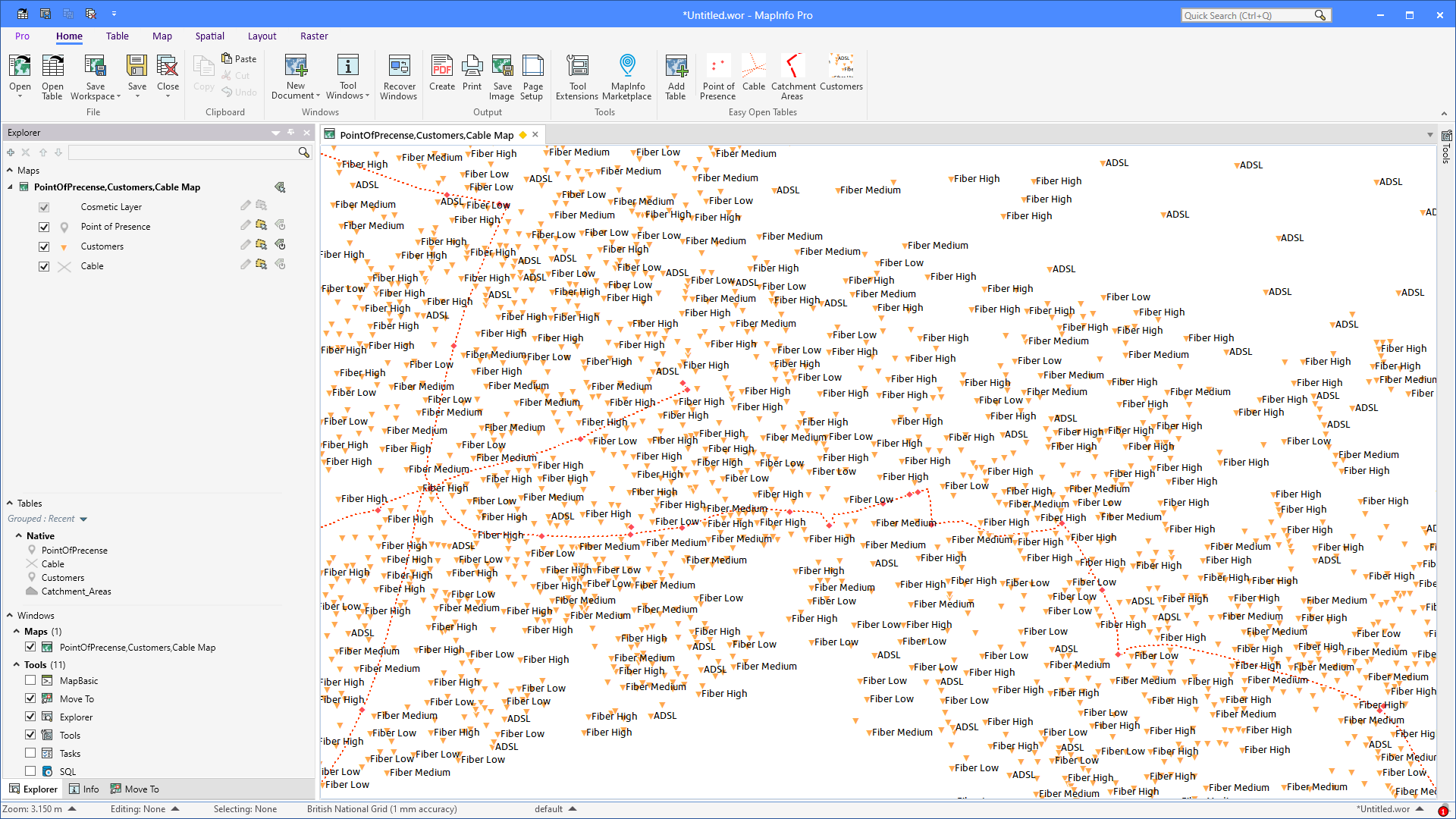Enable the MapBasic tool
The image size is (1456, 819).
click(x=30, y=679)
